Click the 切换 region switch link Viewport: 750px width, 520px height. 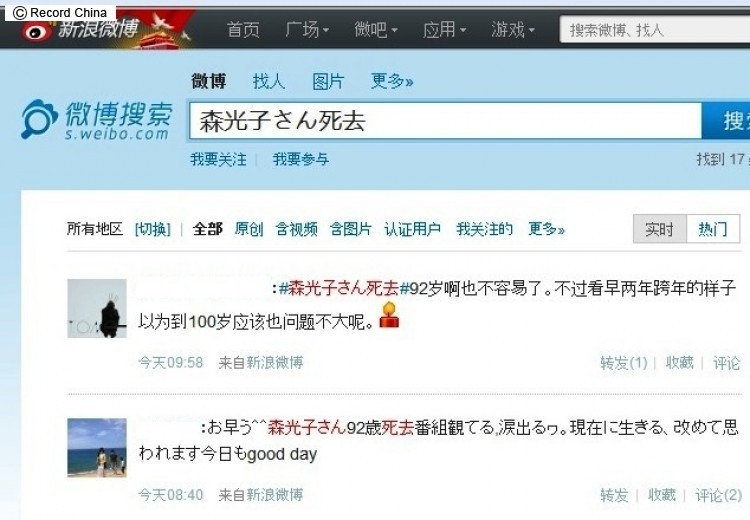[x=153, y=229]
